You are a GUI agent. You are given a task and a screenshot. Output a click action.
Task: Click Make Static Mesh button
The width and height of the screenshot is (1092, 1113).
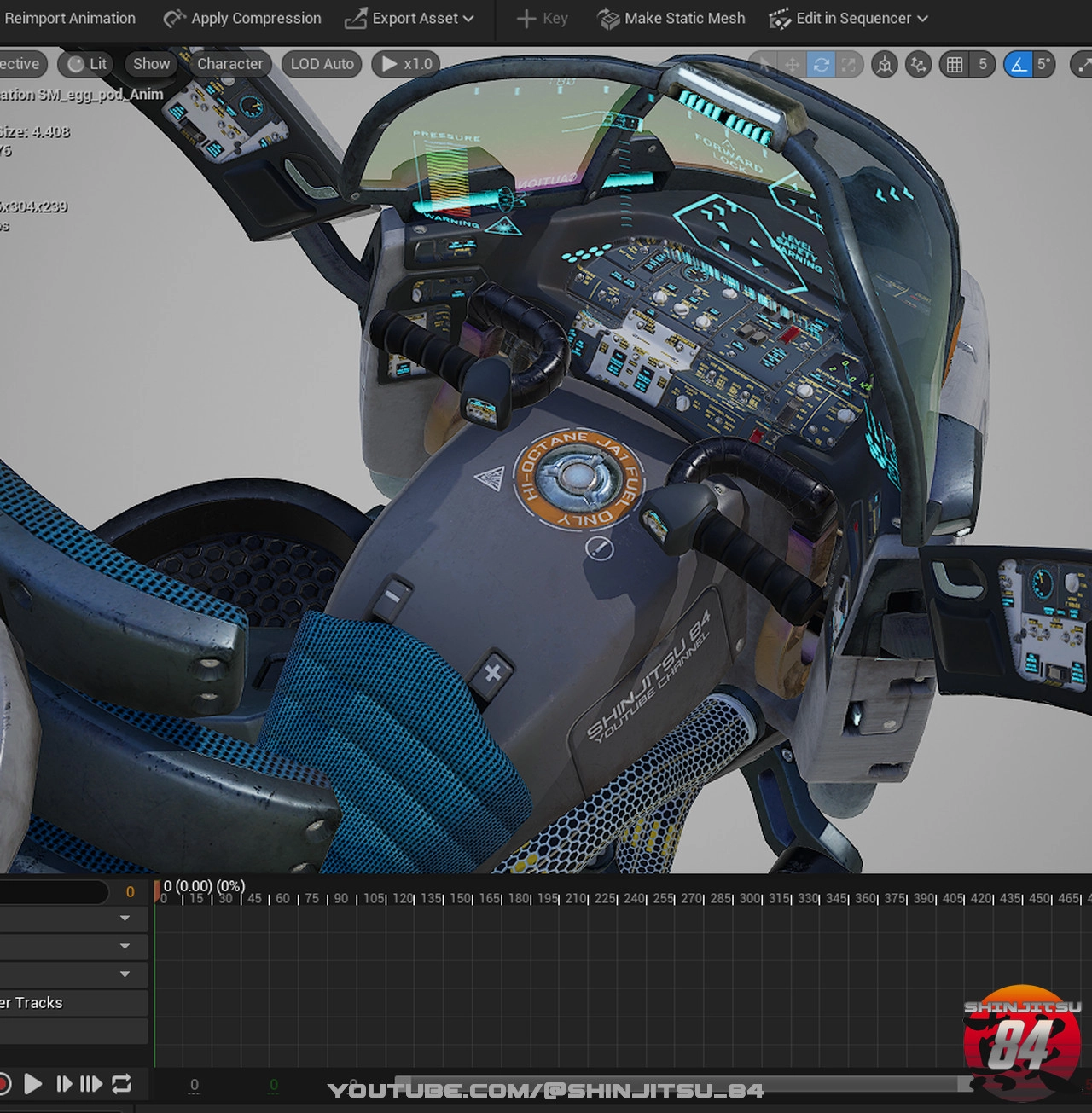tap(671, 18)
